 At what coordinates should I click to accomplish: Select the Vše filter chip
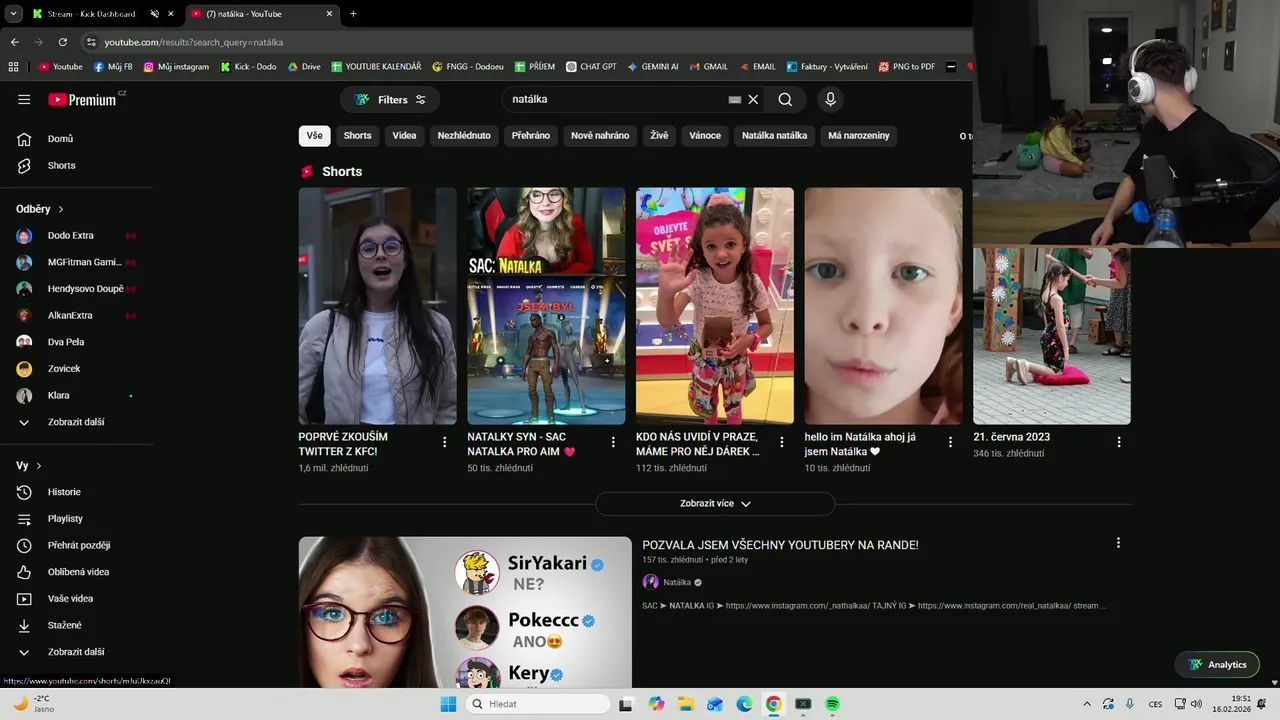[x=315, y=135]
